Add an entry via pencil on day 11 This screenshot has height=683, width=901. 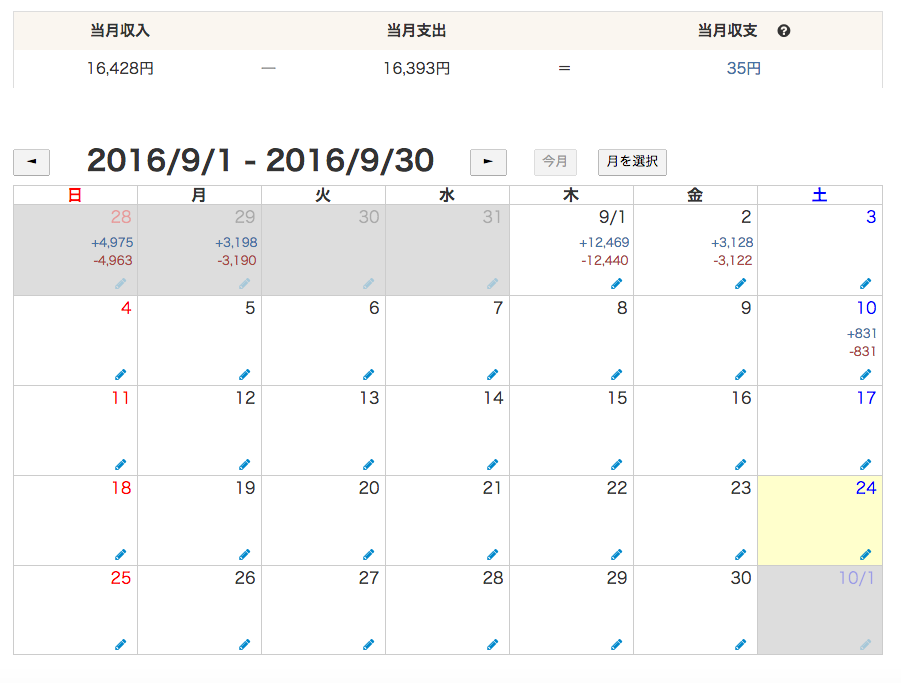(121, 464)
